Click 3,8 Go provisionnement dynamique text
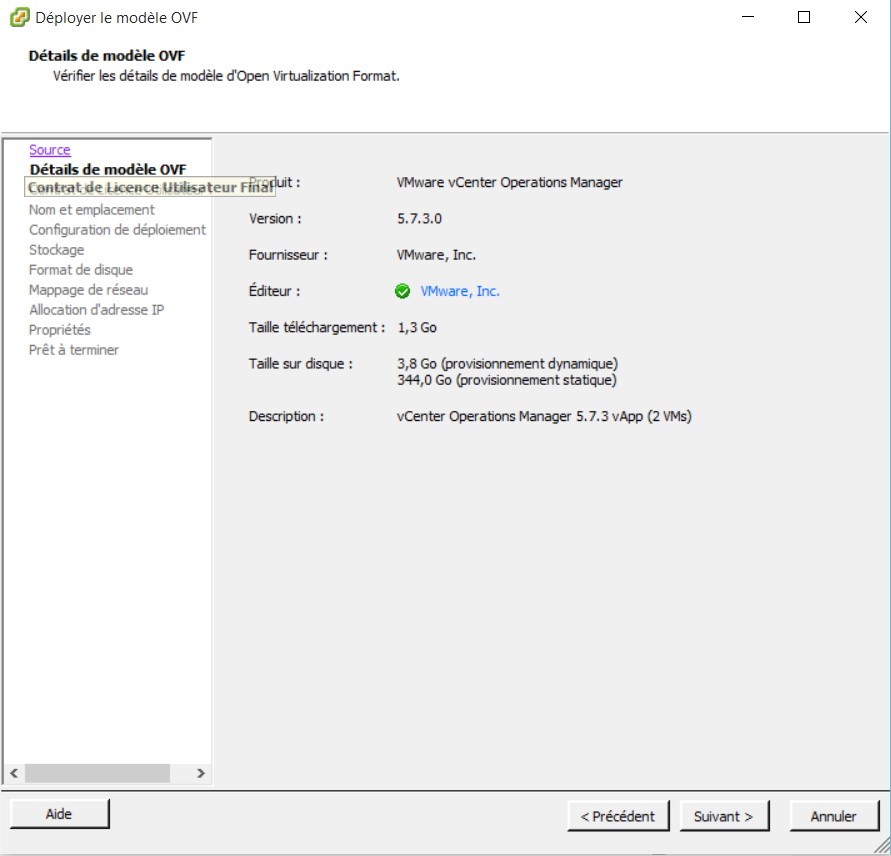This screenshot has width=891, height=856. pos(507,364)
